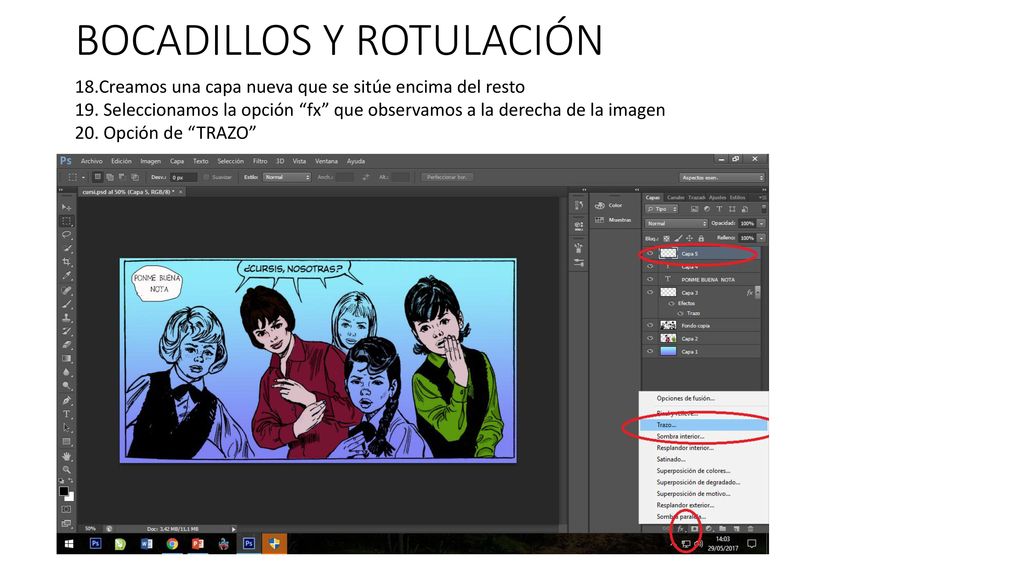Select the History Brush tool
Screen dimensions: 1024x576
67,331
